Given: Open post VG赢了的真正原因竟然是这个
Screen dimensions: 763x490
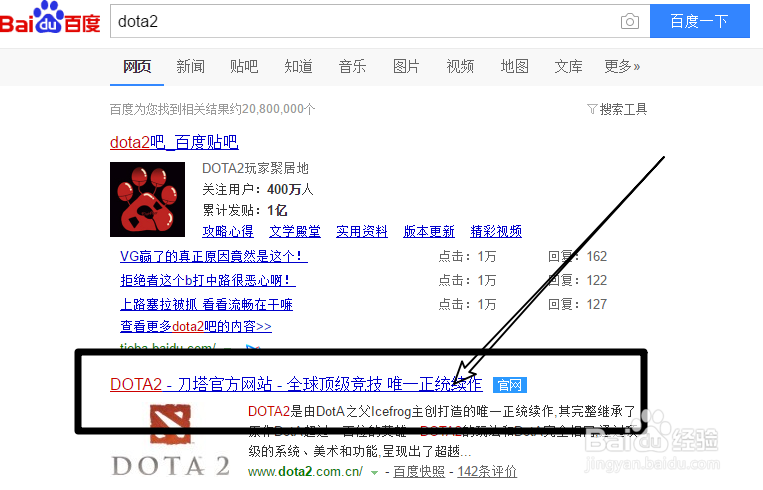Looking at the screenshot, I should pyautogui.click(x=214, y=256).
